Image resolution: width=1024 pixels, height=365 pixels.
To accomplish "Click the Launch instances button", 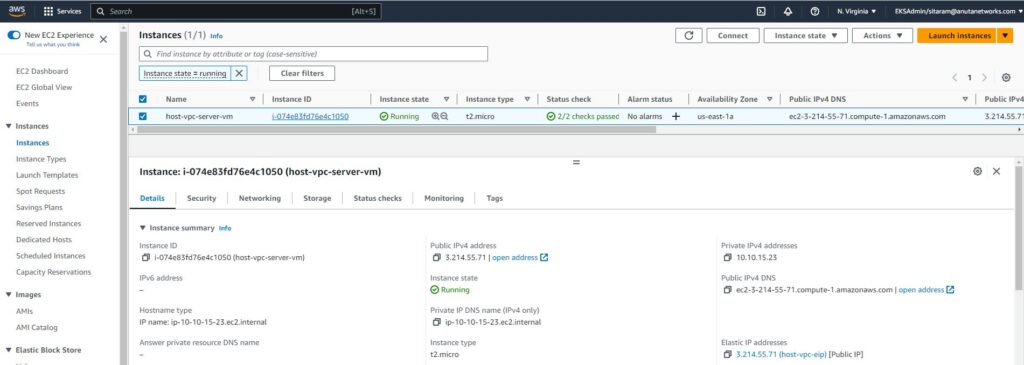I will pos(957,36).
